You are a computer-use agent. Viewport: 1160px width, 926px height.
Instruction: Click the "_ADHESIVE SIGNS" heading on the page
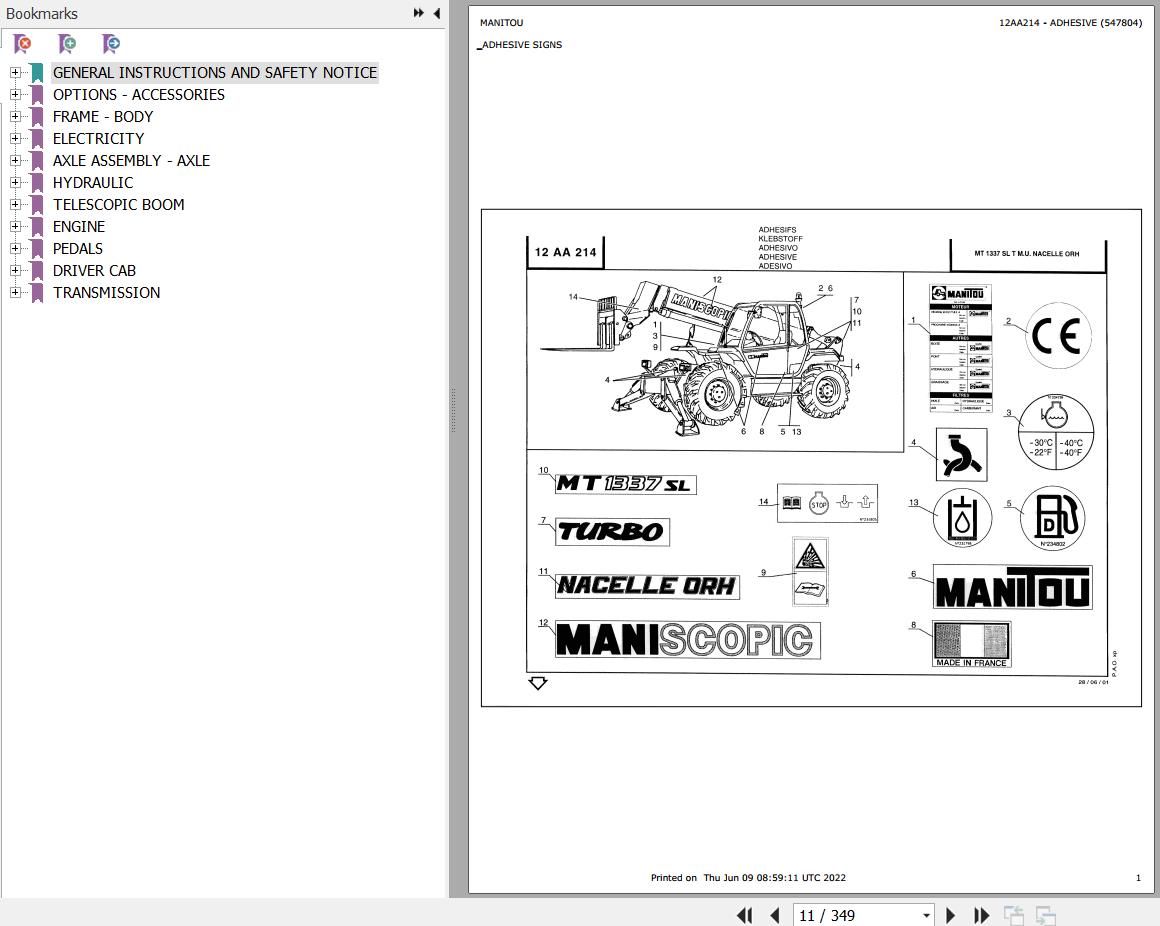[x=519, y=45]
